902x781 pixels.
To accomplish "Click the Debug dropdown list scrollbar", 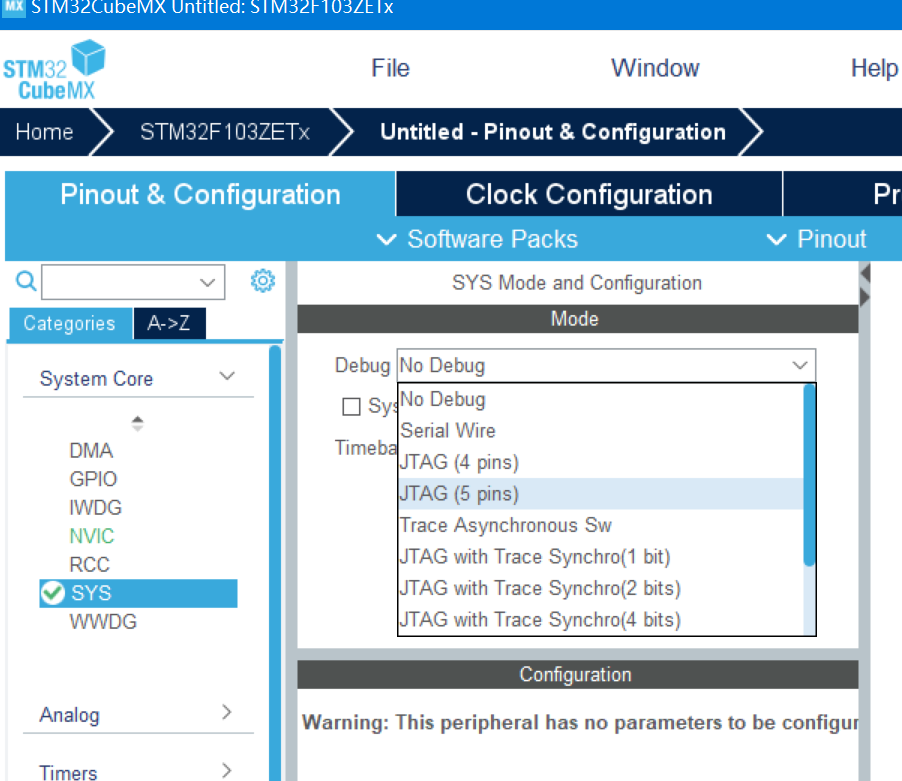I will pyautogui.click(x=809, y=476).
